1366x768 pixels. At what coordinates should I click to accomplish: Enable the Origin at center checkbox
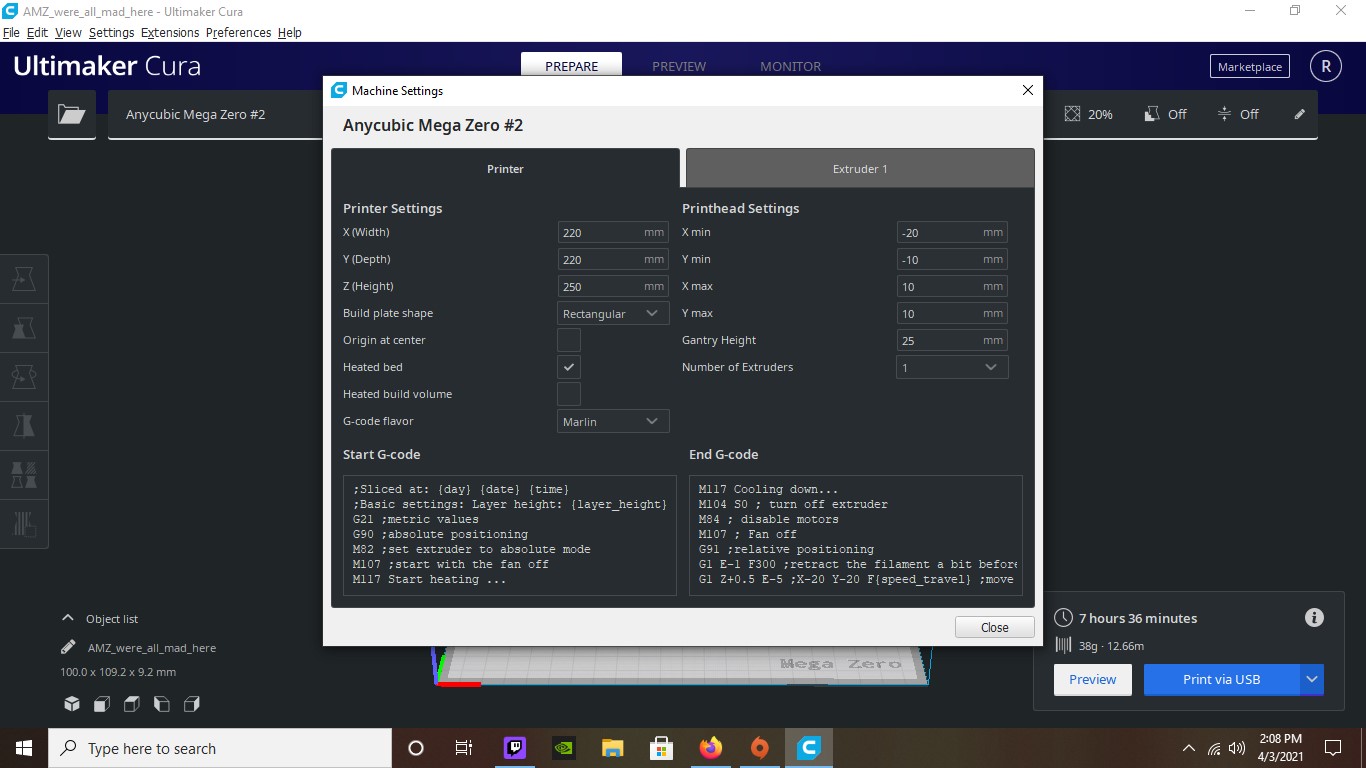[569, 340]
